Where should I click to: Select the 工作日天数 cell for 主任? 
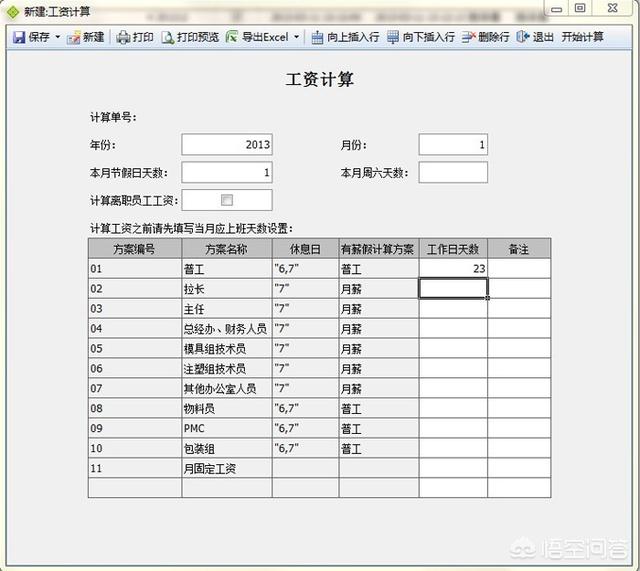pyautogui.click(x=453, y=308)
